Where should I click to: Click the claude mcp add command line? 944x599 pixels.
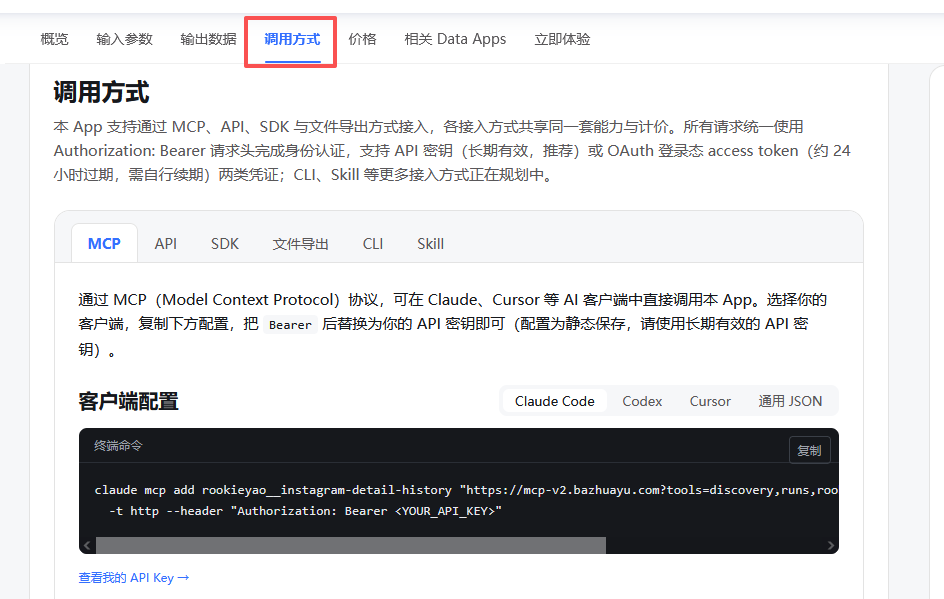point(466,490)
